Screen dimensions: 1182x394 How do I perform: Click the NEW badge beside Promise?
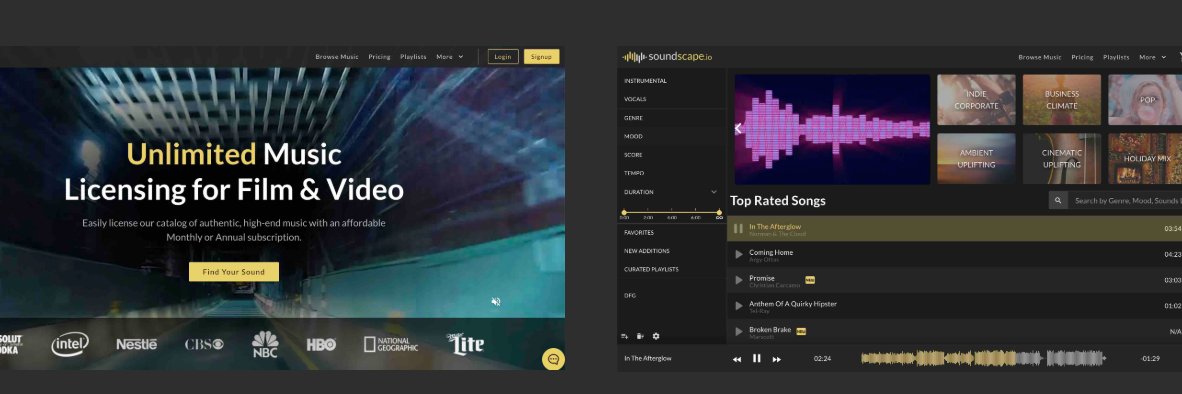point(810,279)
